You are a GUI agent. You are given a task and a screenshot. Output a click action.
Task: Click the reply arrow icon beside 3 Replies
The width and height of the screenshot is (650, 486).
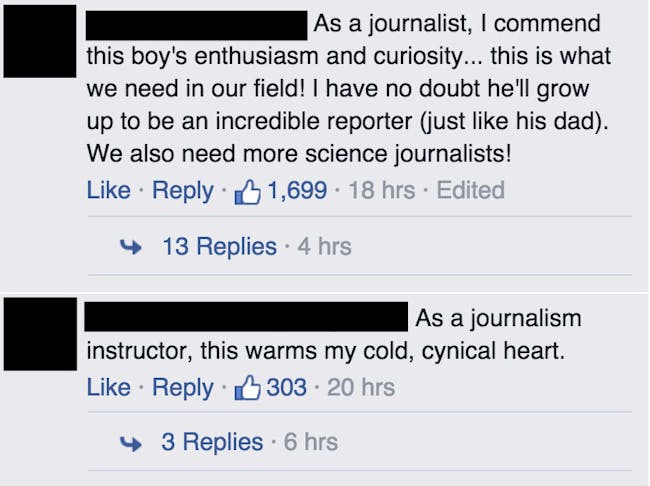pyautogui.click(x=131, y=443)
